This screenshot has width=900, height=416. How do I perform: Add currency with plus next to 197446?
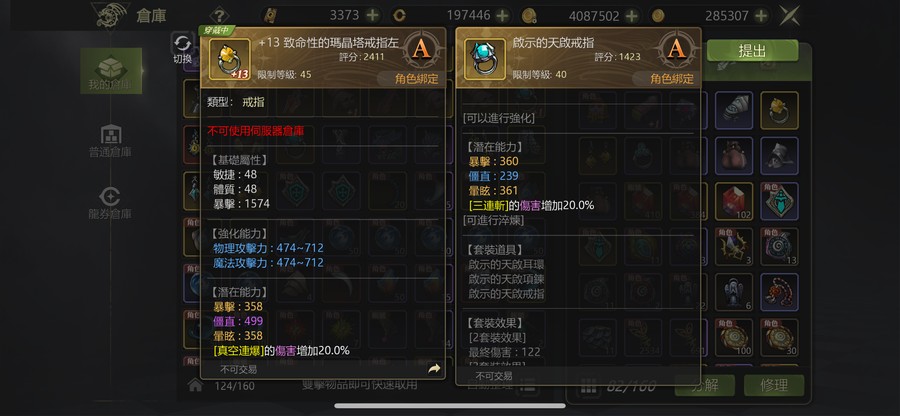point(502,15)
